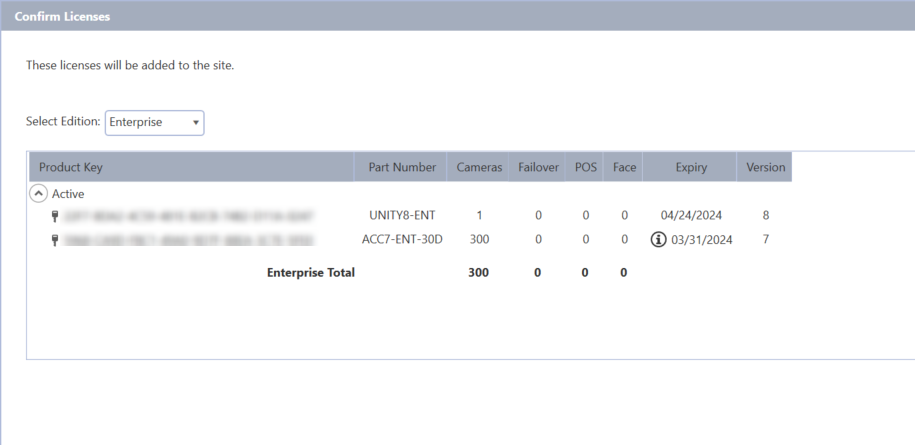Select the UNITY8-ENT part number cell
The width and height of the screenshot is (915, 445).
[402, 215]
